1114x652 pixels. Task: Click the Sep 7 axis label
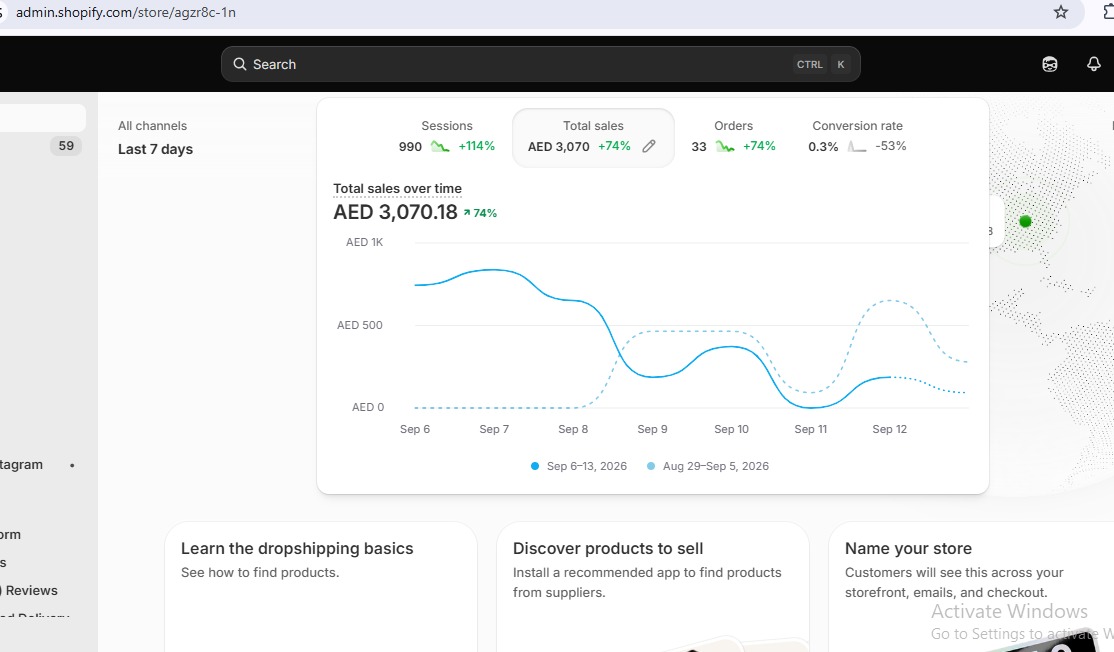pos(494,429)
